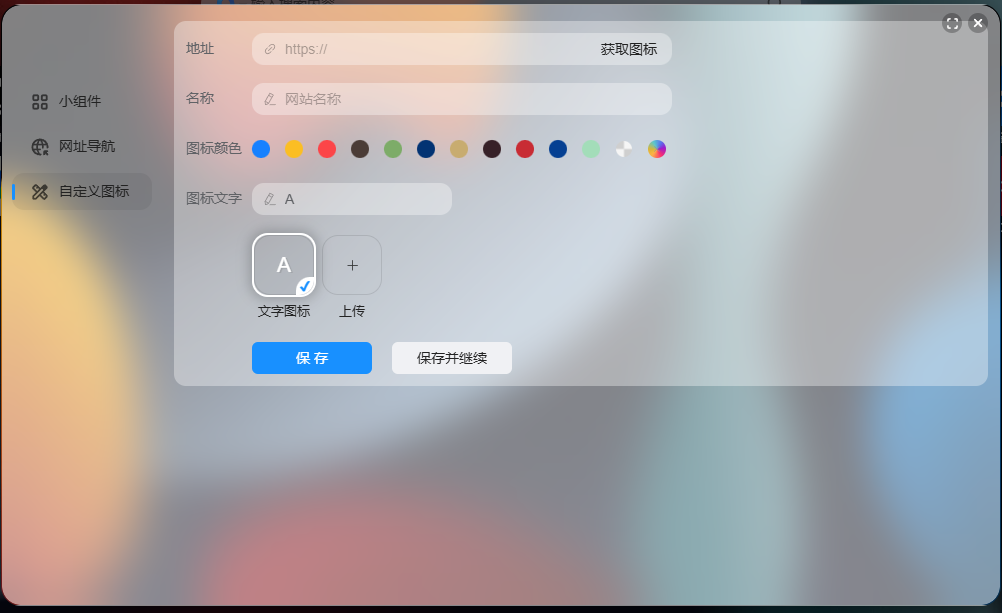This screenshot has width=1002, height=613.
Task: Click the 网站名称 name input field
Action: [470, 99]
